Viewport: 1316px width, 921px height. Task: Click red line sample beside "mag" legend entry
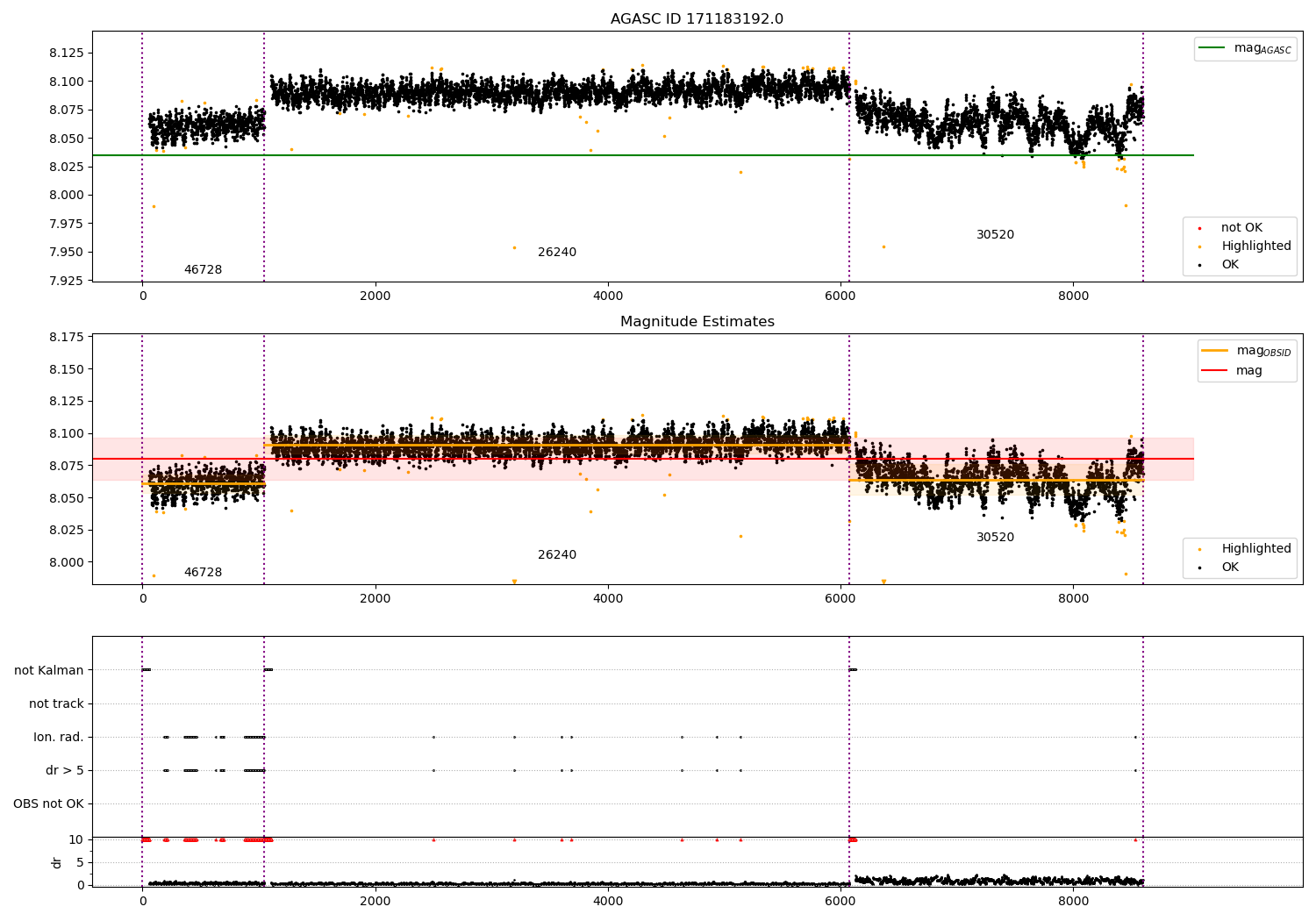point(1215,371)
